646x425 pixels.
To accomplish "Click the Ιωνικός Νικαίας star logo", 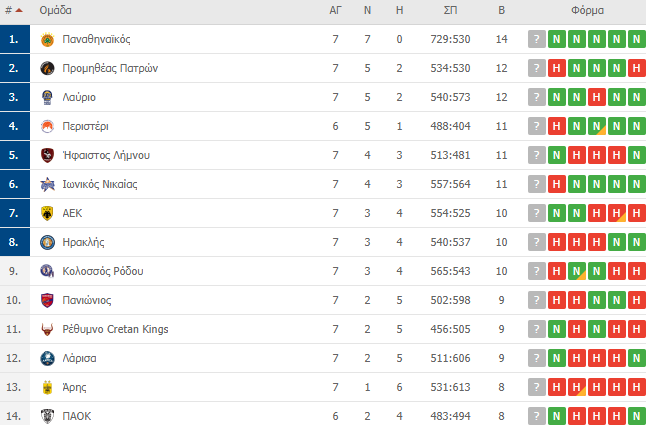I will pyautogui.click(x=47, y=184).
